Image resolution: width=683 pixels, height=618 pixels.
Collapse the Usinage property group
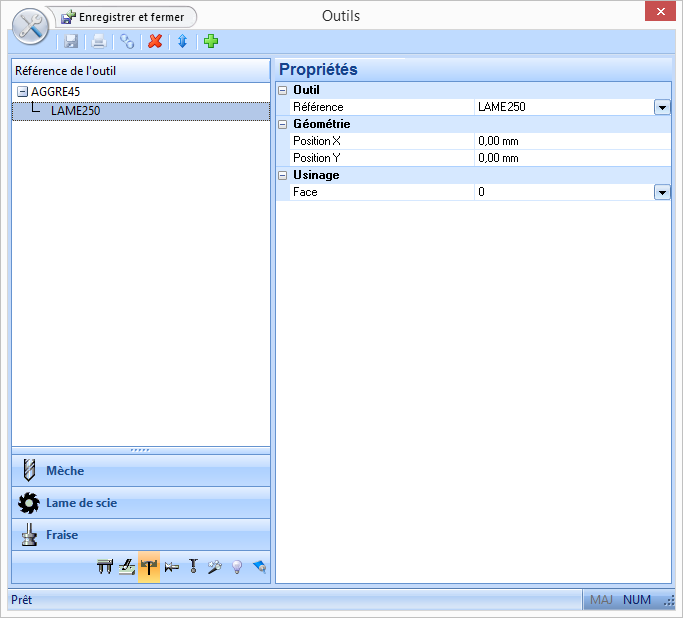pos(283,175)
